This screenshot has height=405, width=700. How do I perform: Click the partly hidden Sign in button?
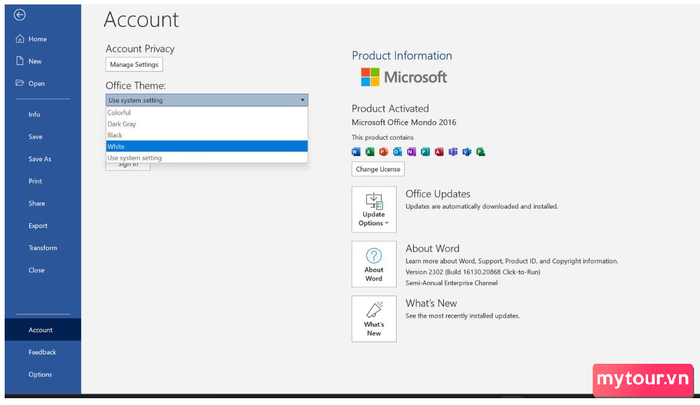(128, 167)
